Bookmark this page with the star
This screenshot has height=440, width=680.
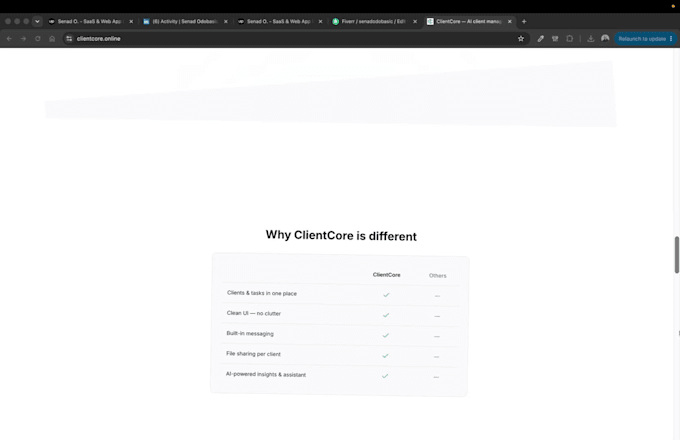[521, 39]
